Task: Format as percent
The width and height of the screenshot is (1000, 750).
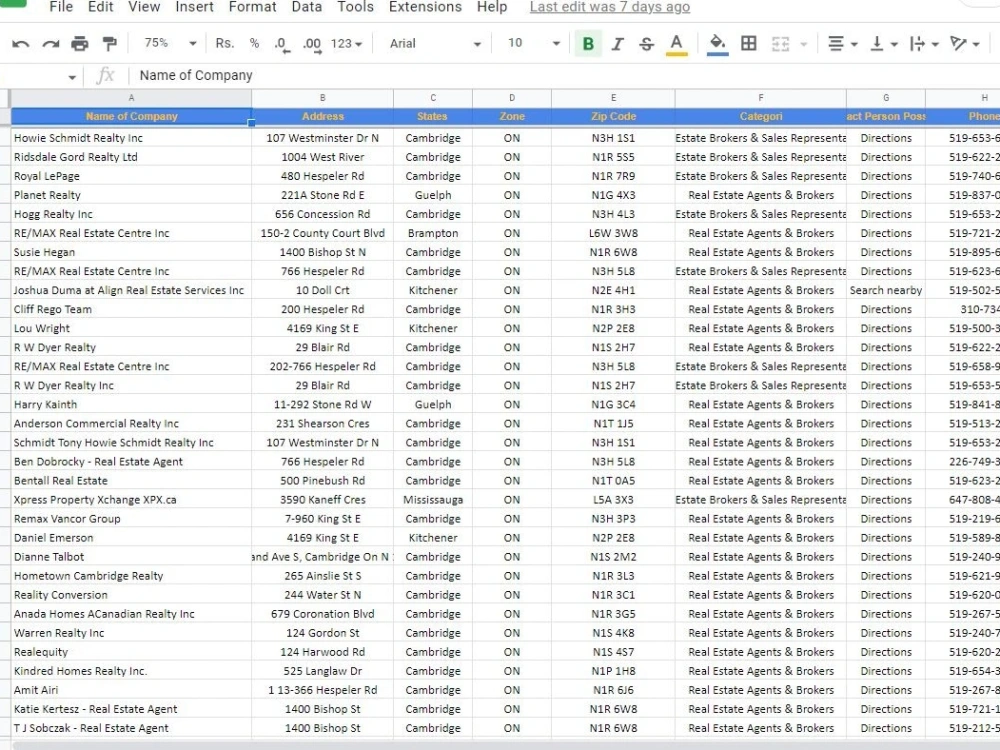Action: (x=254, y=43)
